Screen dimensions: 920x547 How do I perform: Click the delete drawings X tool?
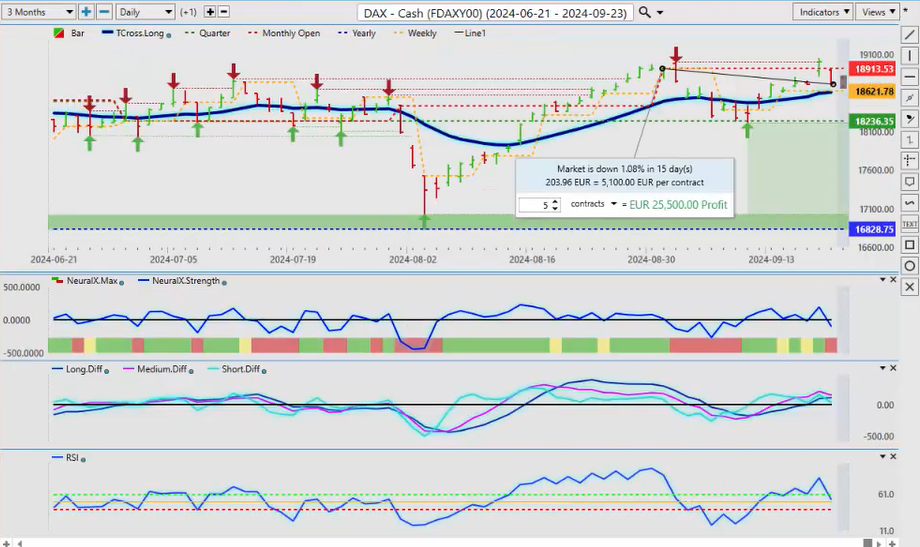tap(909, 286)
